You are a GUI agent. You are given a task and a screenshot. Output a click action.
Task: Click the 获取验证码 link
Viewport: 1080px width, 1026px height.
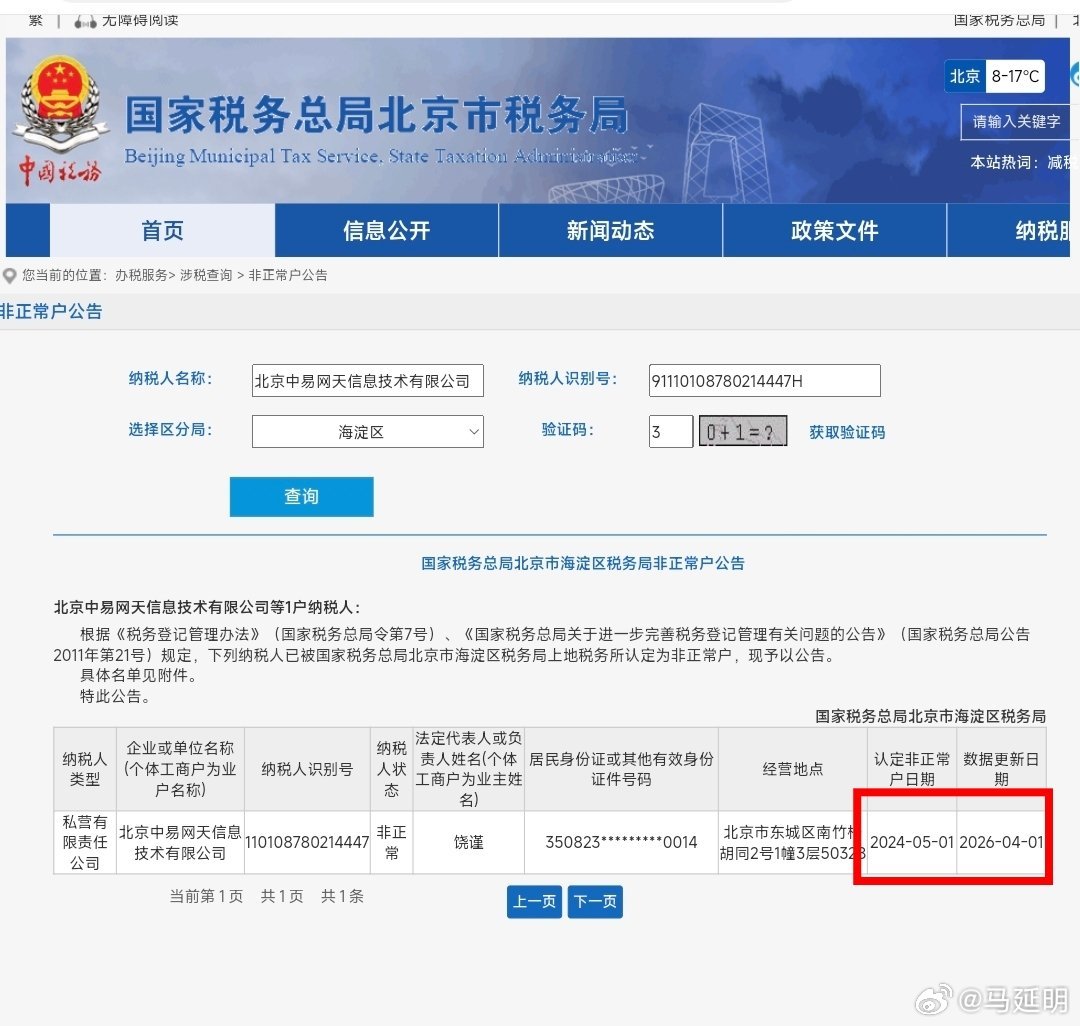(847, 431)
